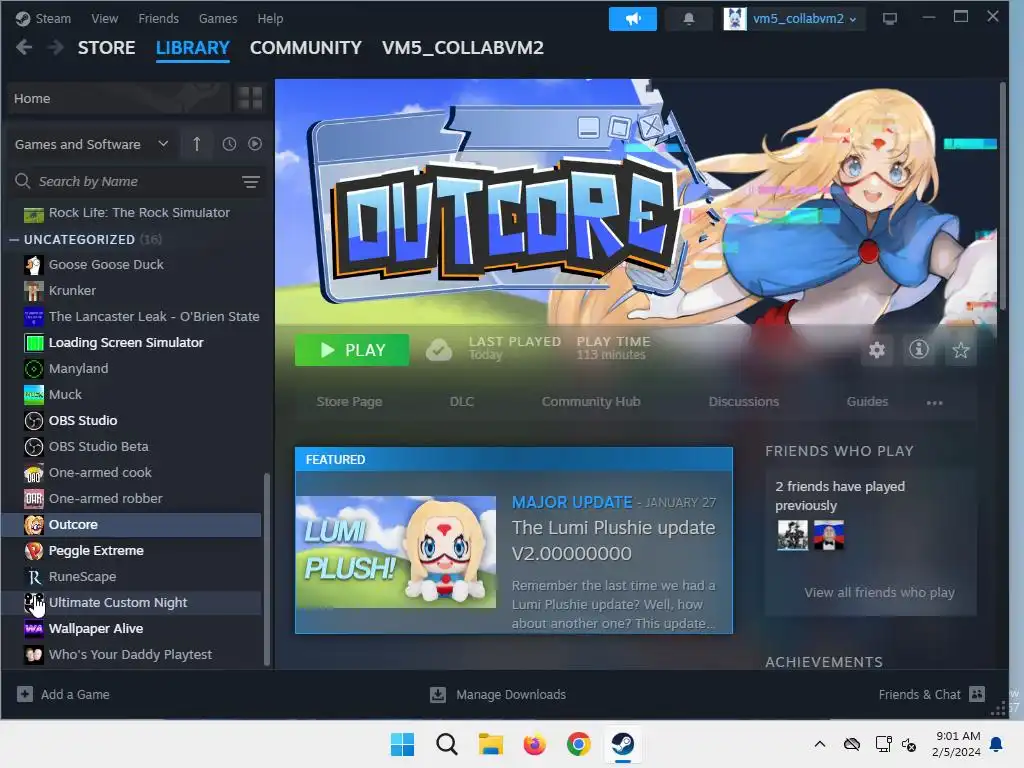Click the Muck game icon

coord(34,394)
